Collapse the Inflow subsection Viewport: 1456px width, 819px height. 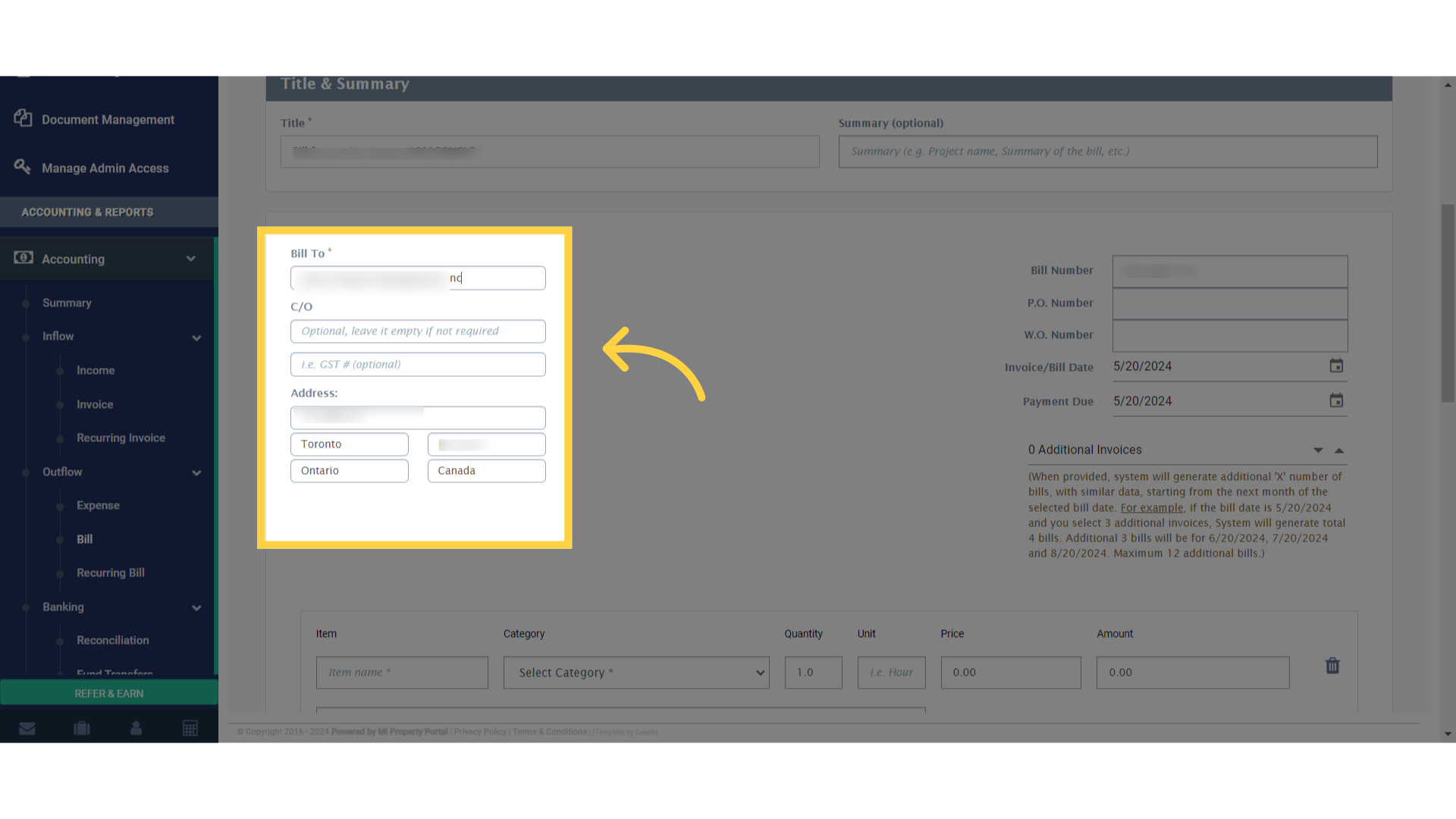click(196, 338)
